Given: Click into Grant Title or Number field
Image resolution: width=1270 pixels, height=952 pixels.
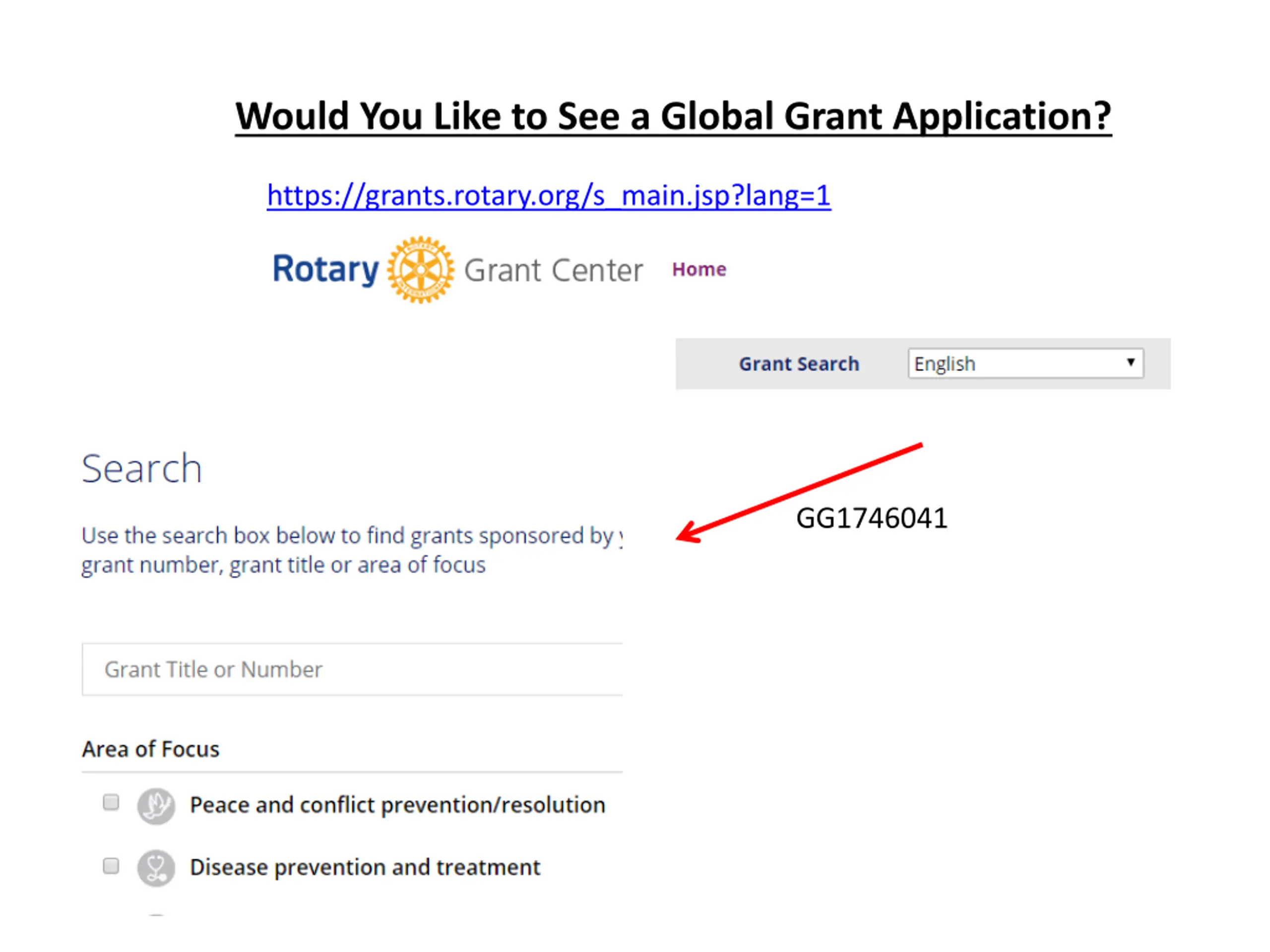Looking at the screenshot, I should tap(352, 669).
